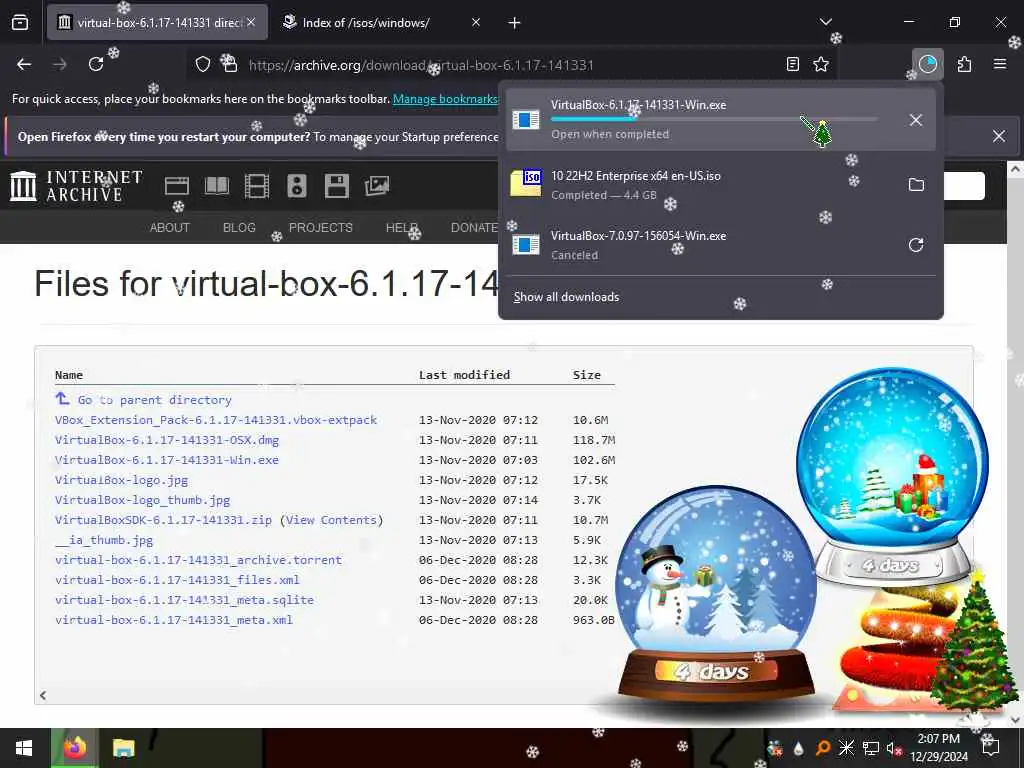Viewport: 1024px width, 768px height.
Task: Open virtual-box-6.1.17-141331_meta.sqlite
Action: [184, 600]
